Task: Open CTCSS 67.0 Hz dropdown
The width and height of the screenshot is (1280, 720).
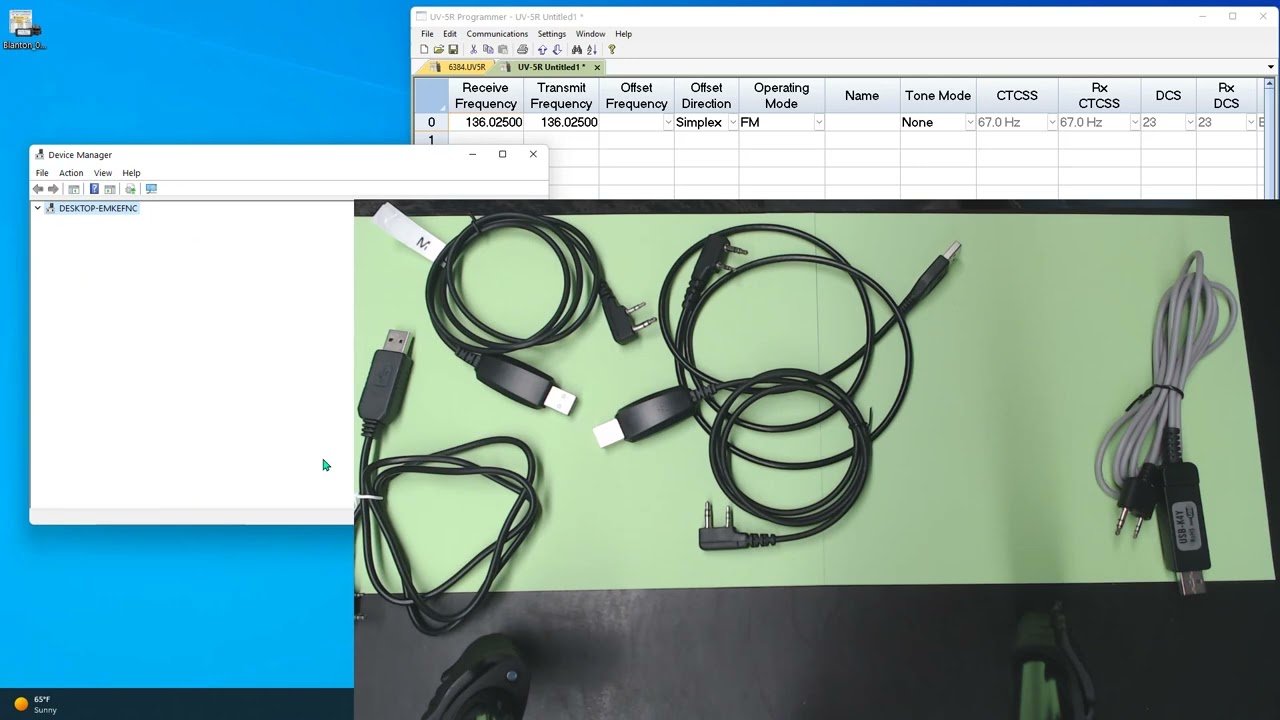Action: 1051,123
